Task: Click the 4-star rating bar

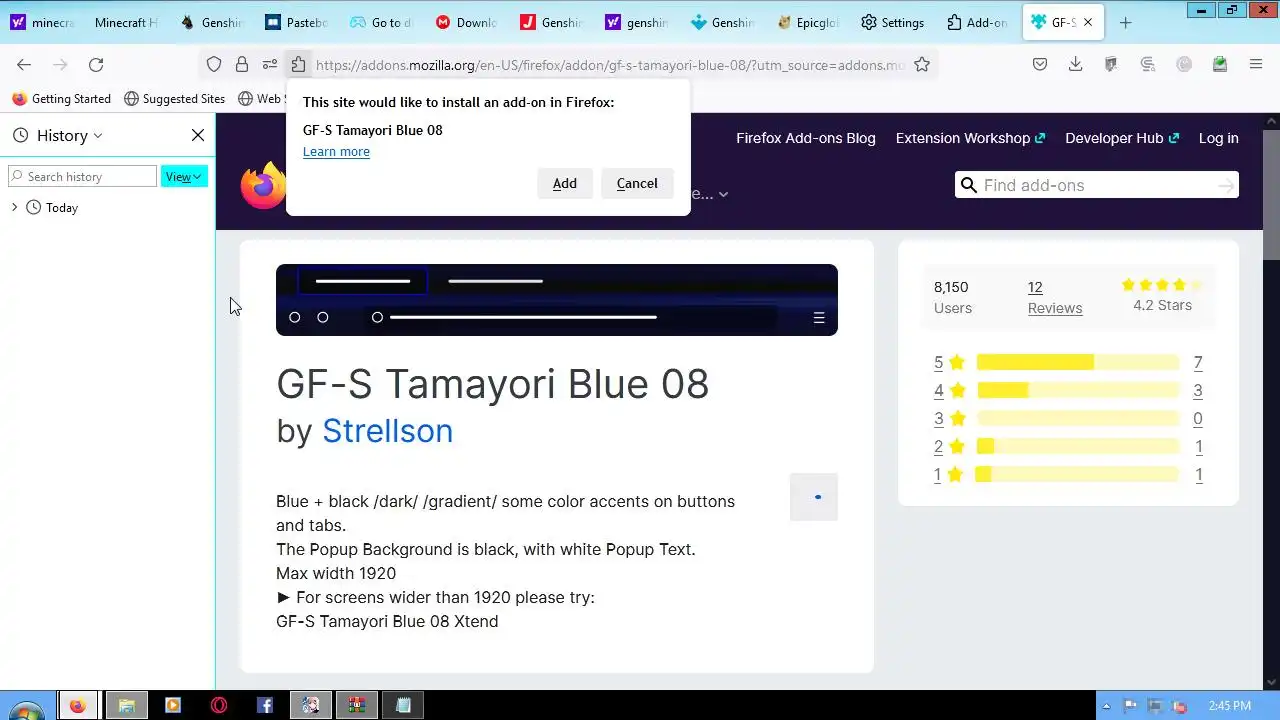Action: 1078,390
